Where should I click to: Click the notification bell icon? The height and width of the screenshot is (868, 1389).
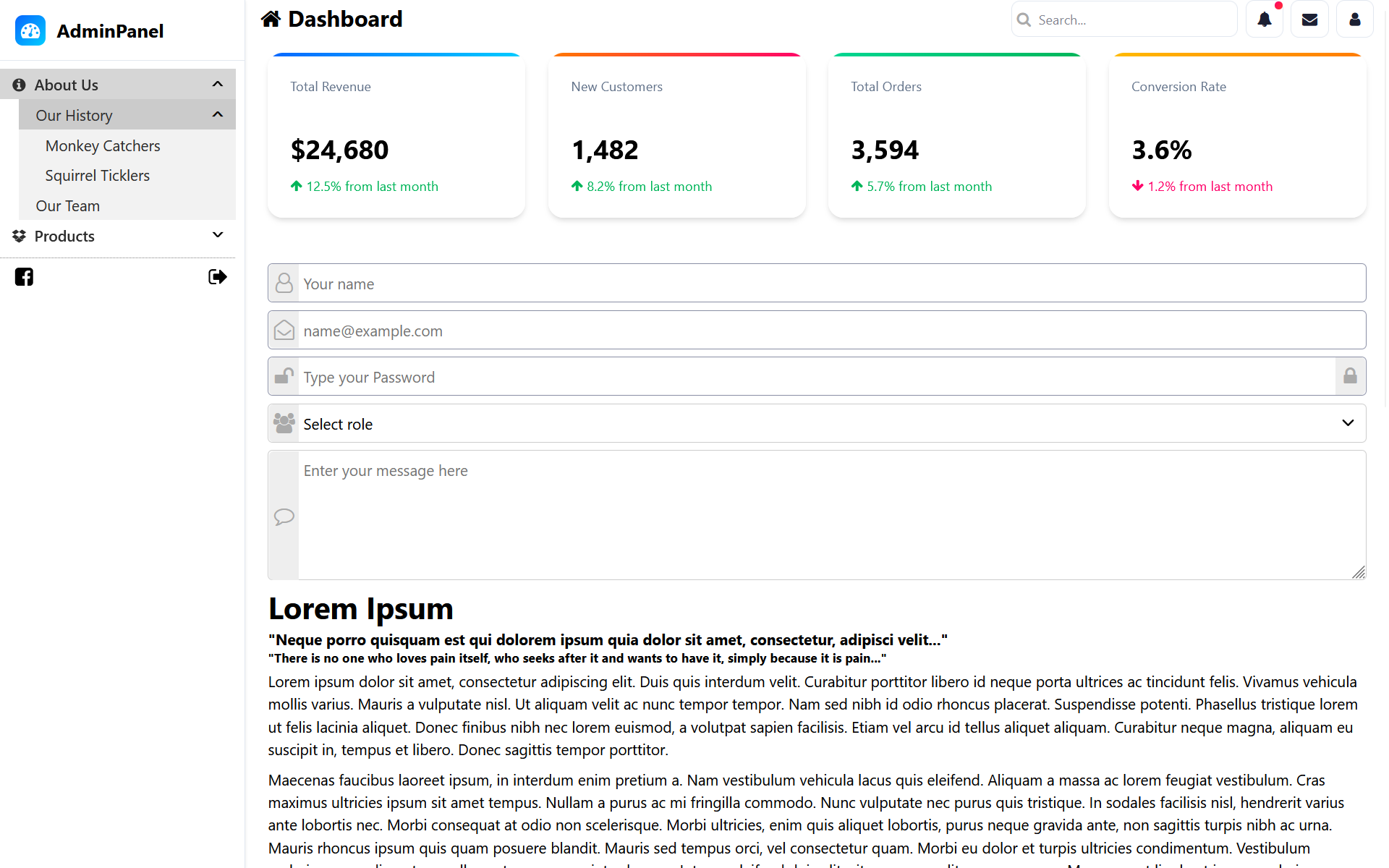1264,20
